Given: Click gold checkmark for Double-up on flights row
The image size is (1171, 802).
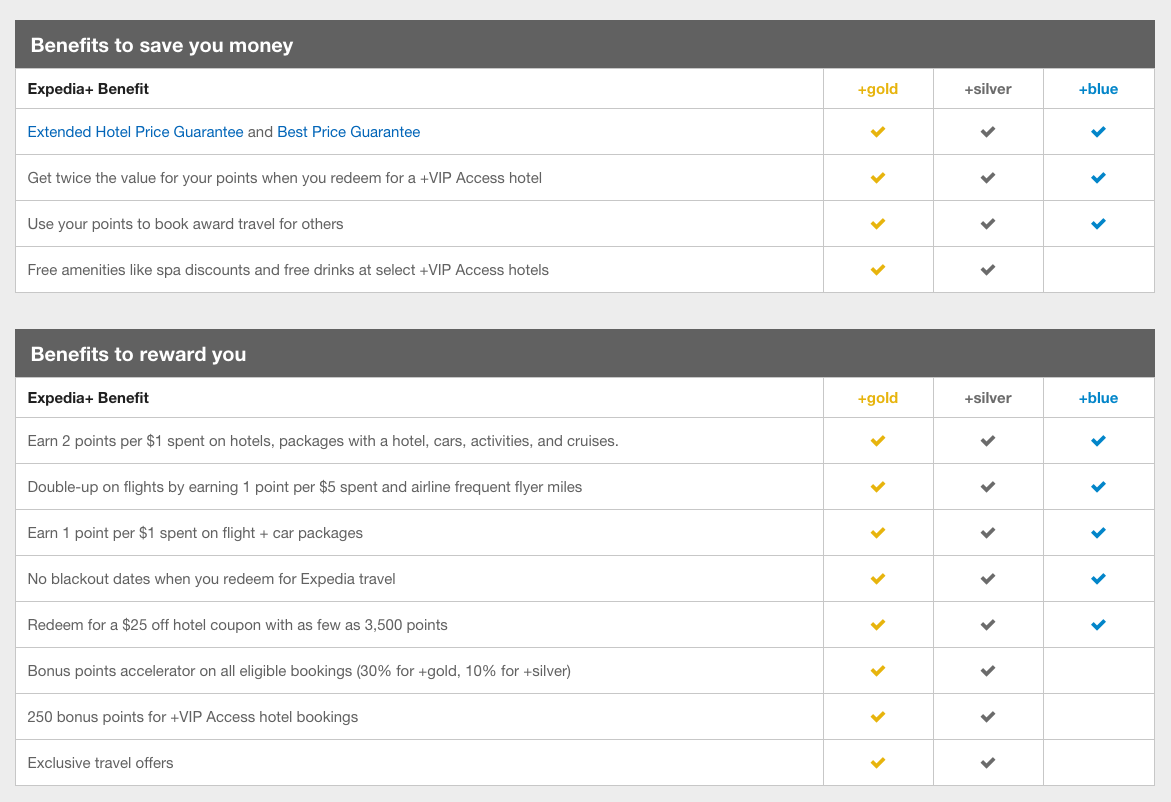Looking at the screenshot, I should coord(878,487).
